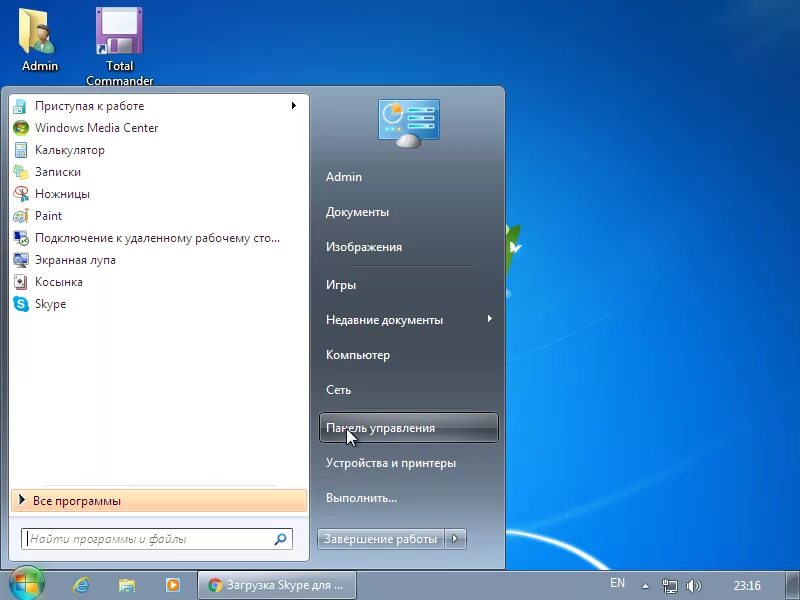Open Windows Media Player from the taskbar

click(x=173, y=585)
